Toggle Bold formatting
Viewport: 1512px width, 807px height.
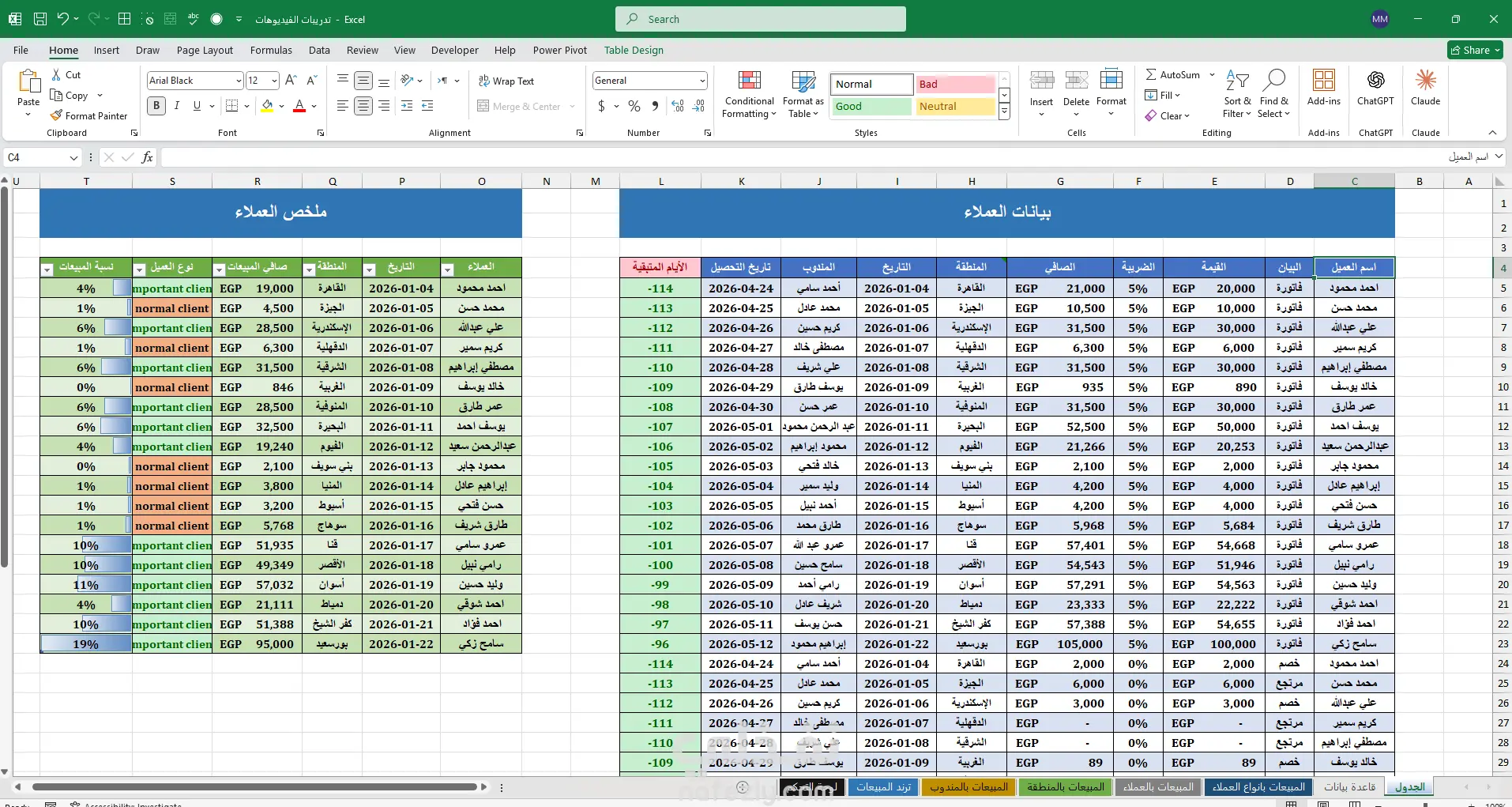(x=156, y=106)
